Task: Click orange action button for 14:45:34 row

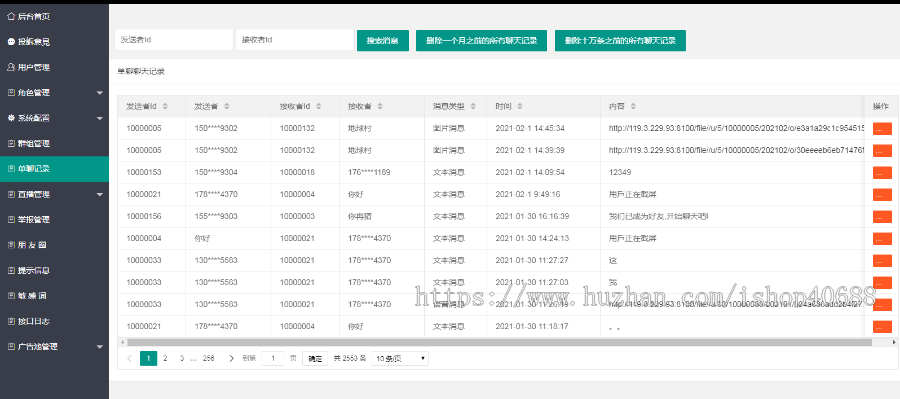Action: [882, 129]
